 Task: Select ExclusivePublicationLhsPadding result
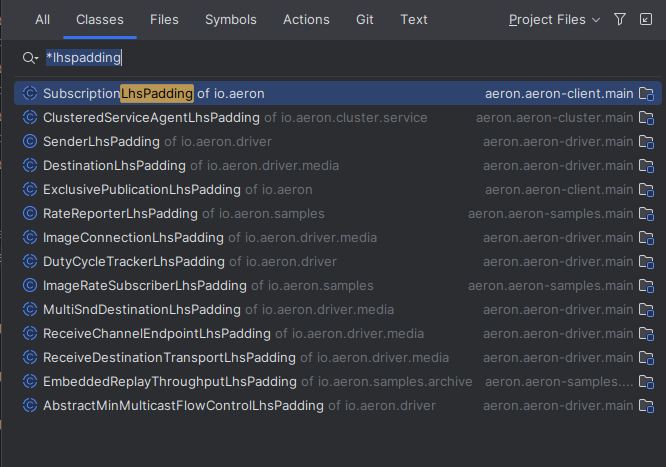(x=338, y=190)
